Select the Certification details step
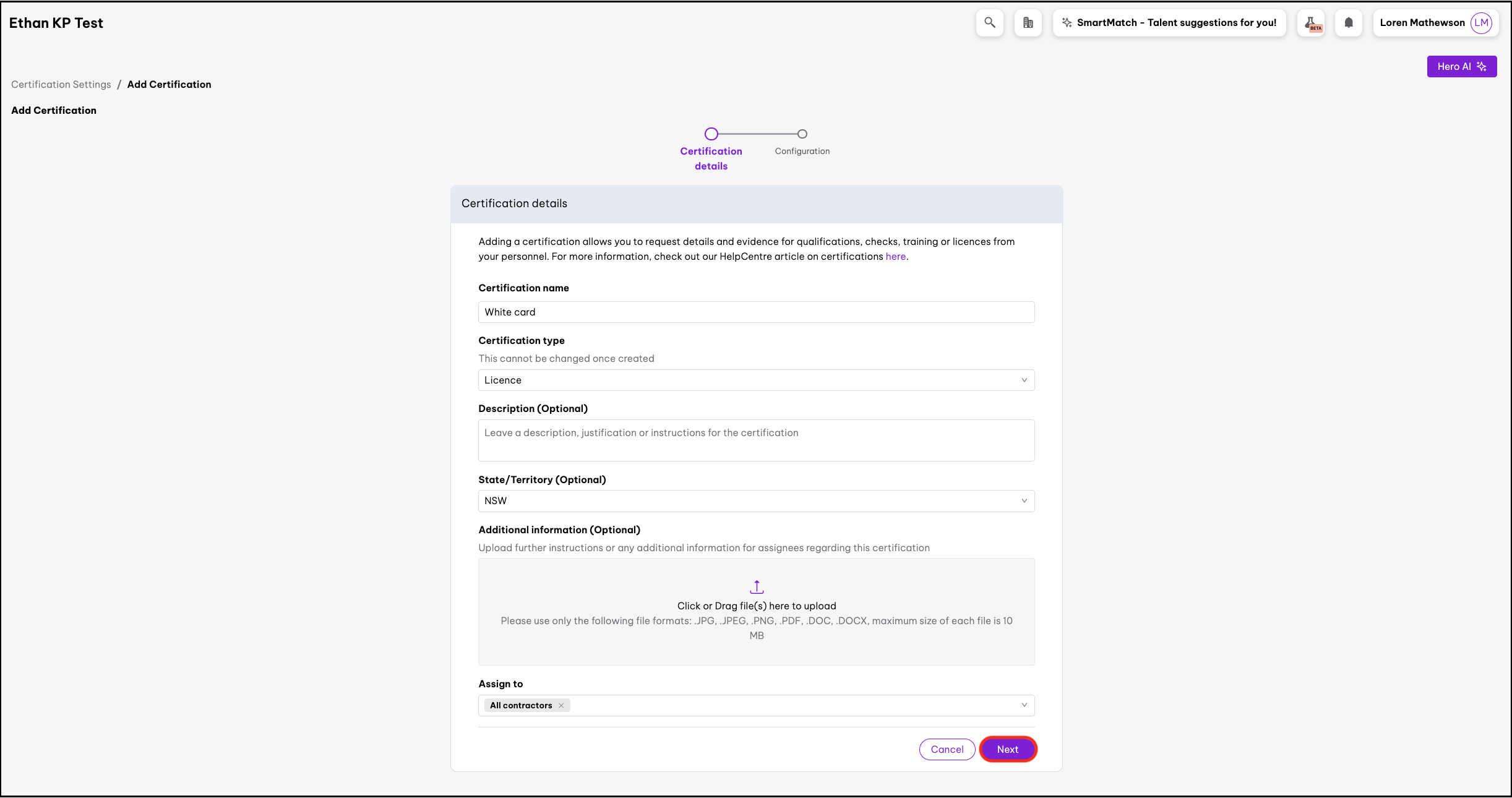Viewport: 1512px width, 798px height. (x=711, y=134)
